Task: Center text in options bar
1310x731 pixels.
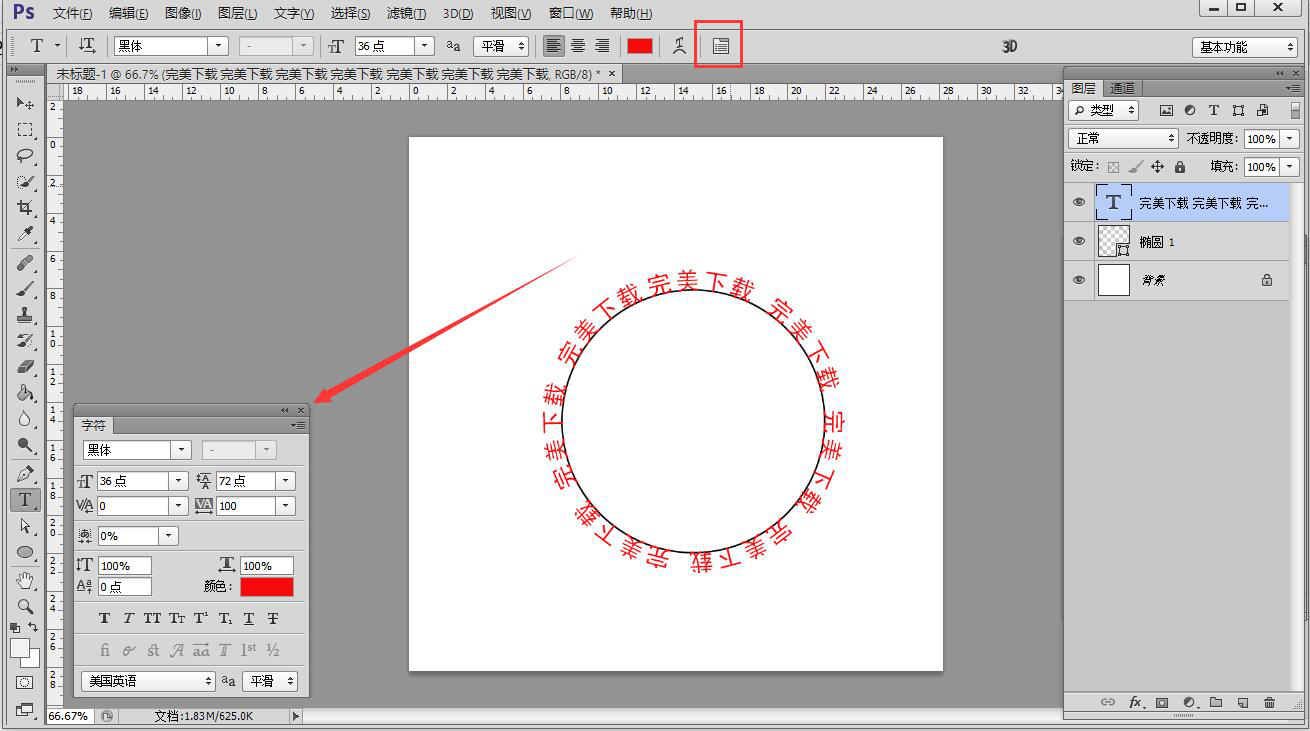Action: [578, 46]
